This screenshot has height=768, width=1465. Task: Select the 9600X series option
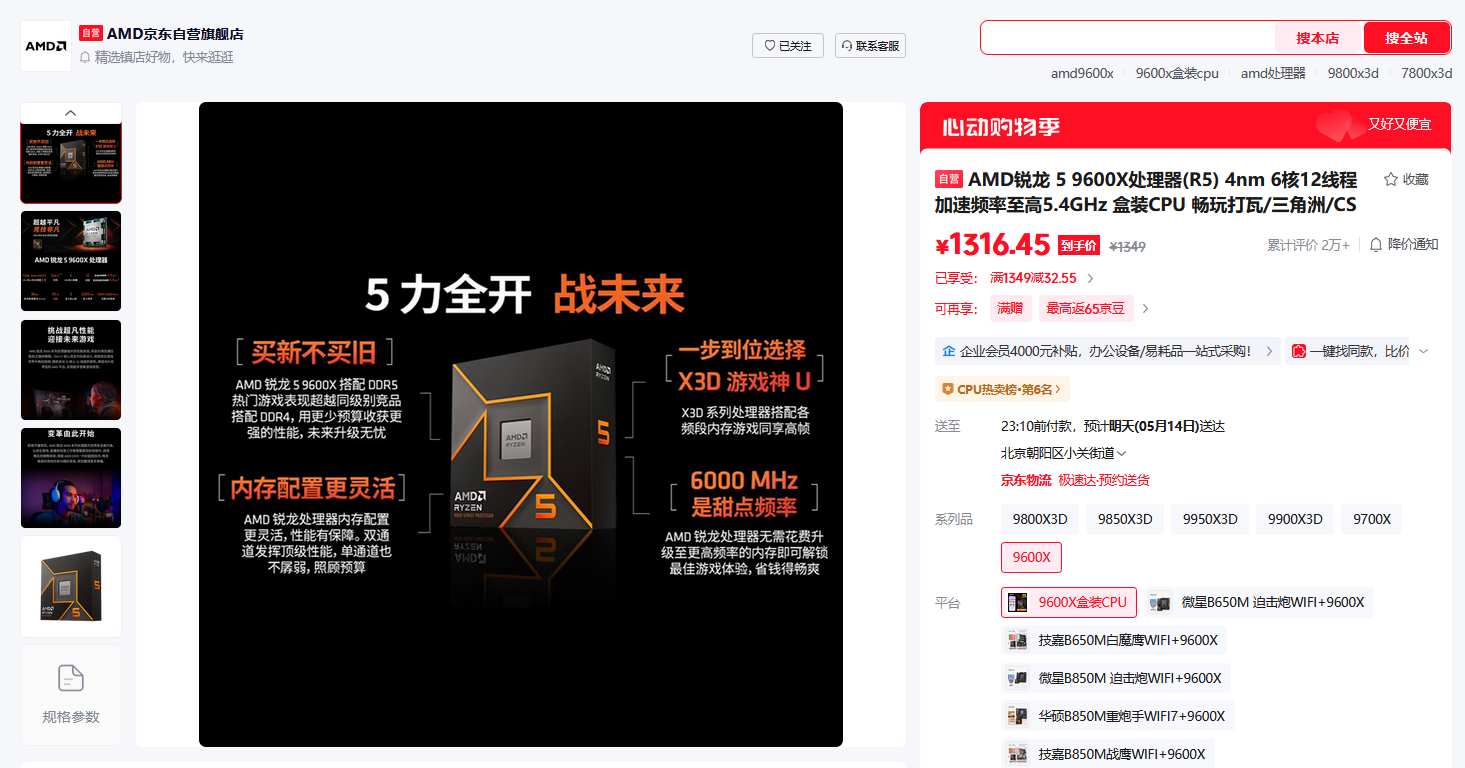(1031, 557)
